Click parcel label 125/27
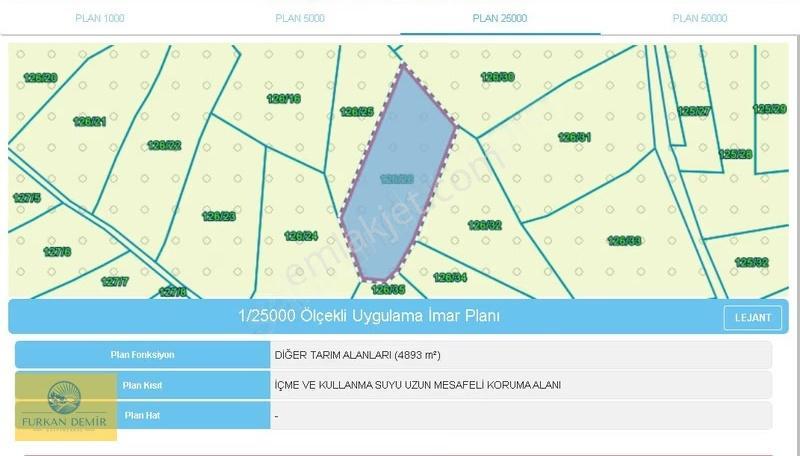 tap(694, 111)
